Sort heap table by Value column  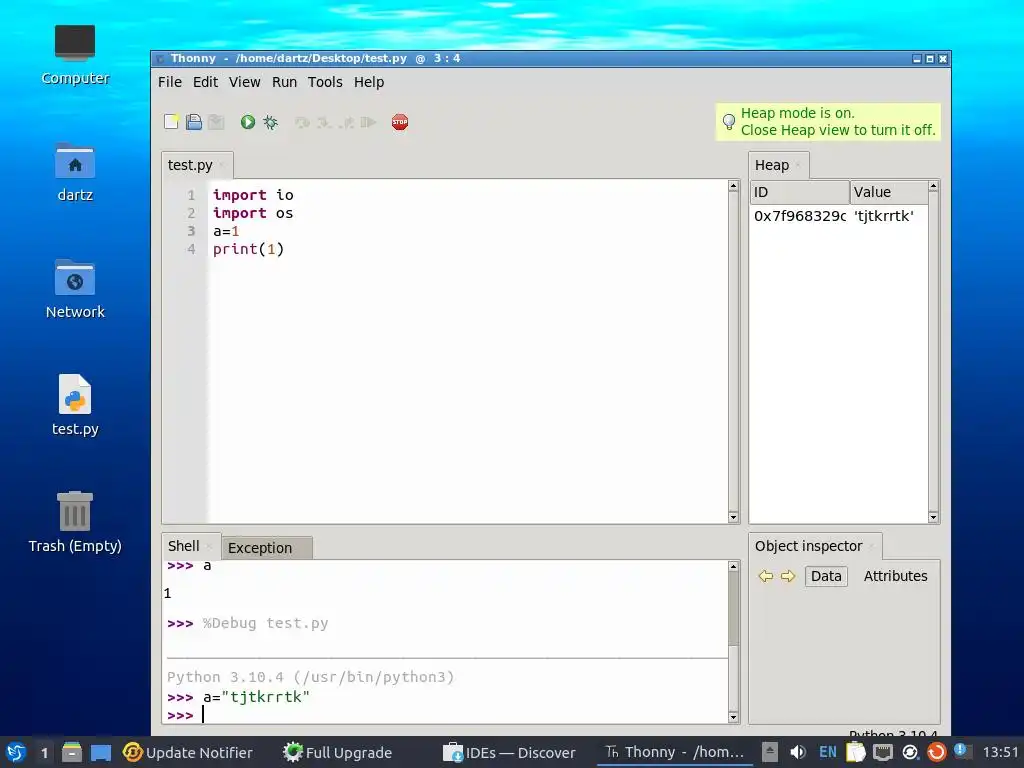(889, 193)
